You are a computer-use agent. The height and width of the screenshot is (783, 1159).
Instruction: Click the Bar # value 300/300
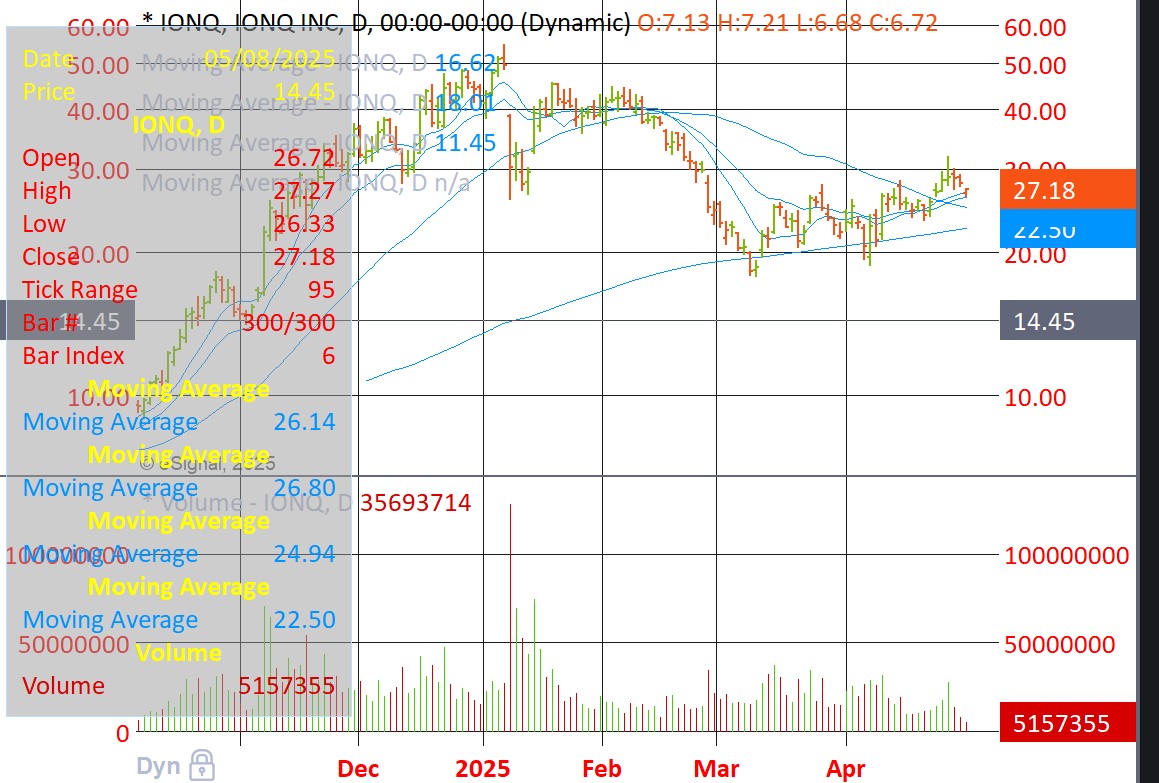coord(289,322)
